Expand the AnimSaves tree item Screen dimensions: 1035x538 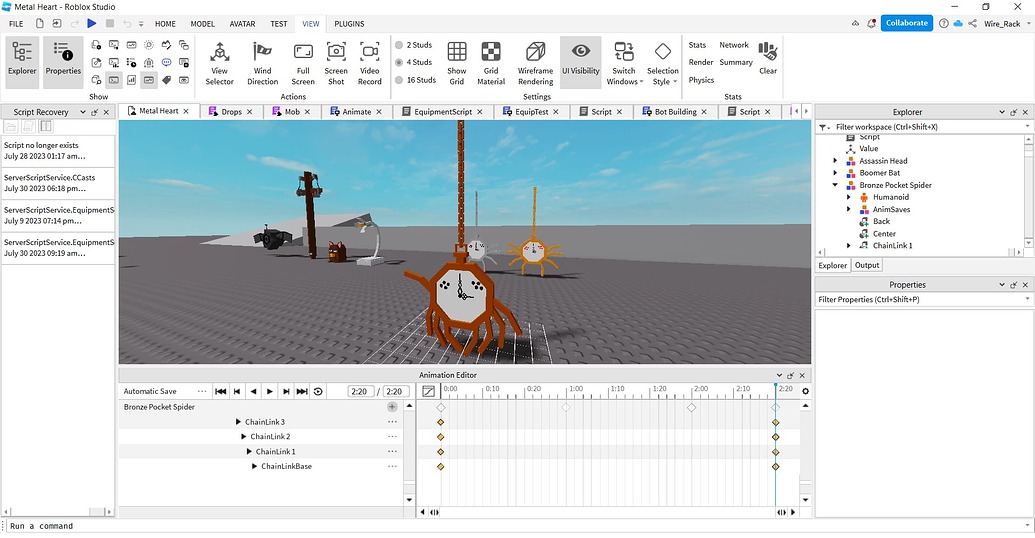click(x=849, y=209)
